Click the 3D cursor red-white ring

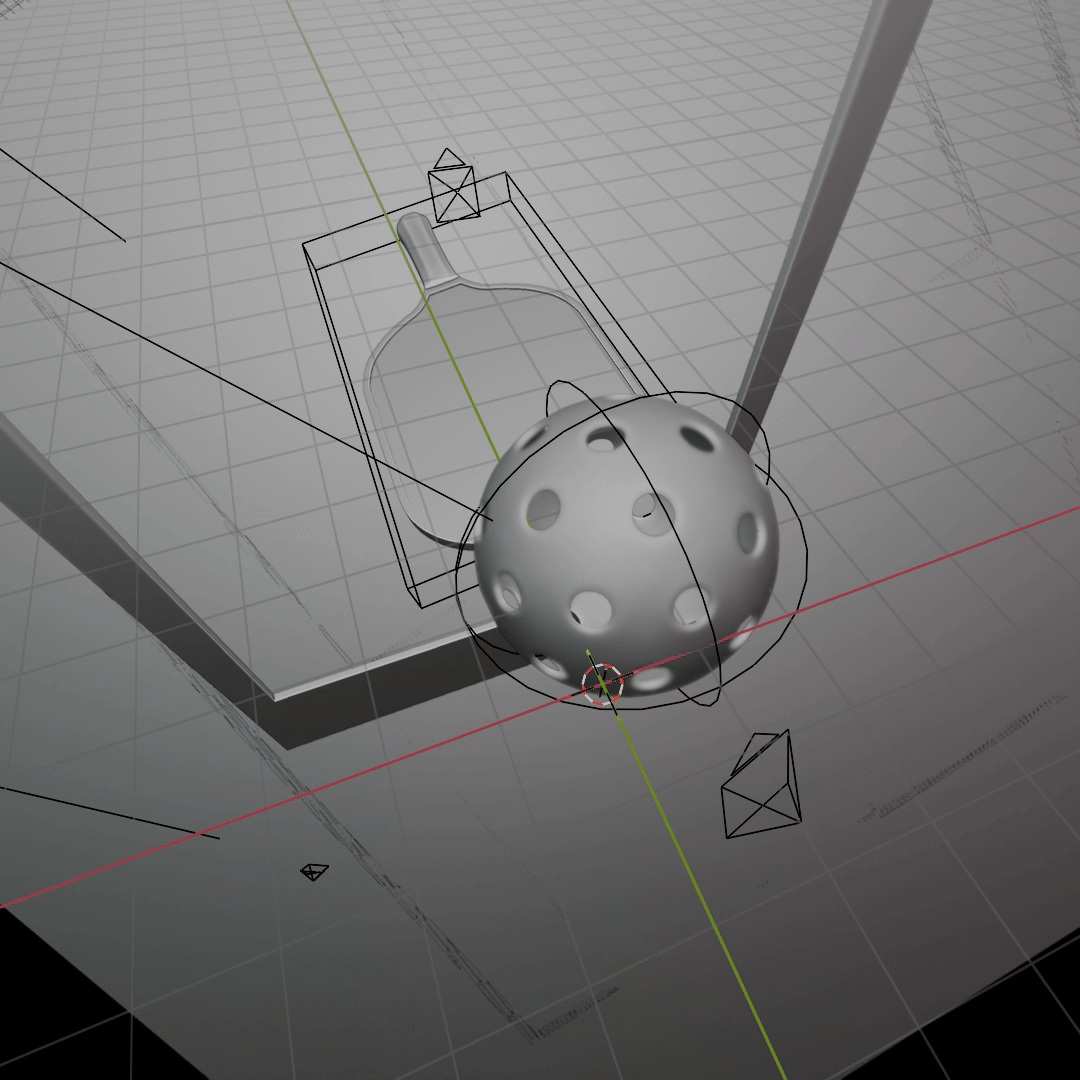click(x=602, y=684)
